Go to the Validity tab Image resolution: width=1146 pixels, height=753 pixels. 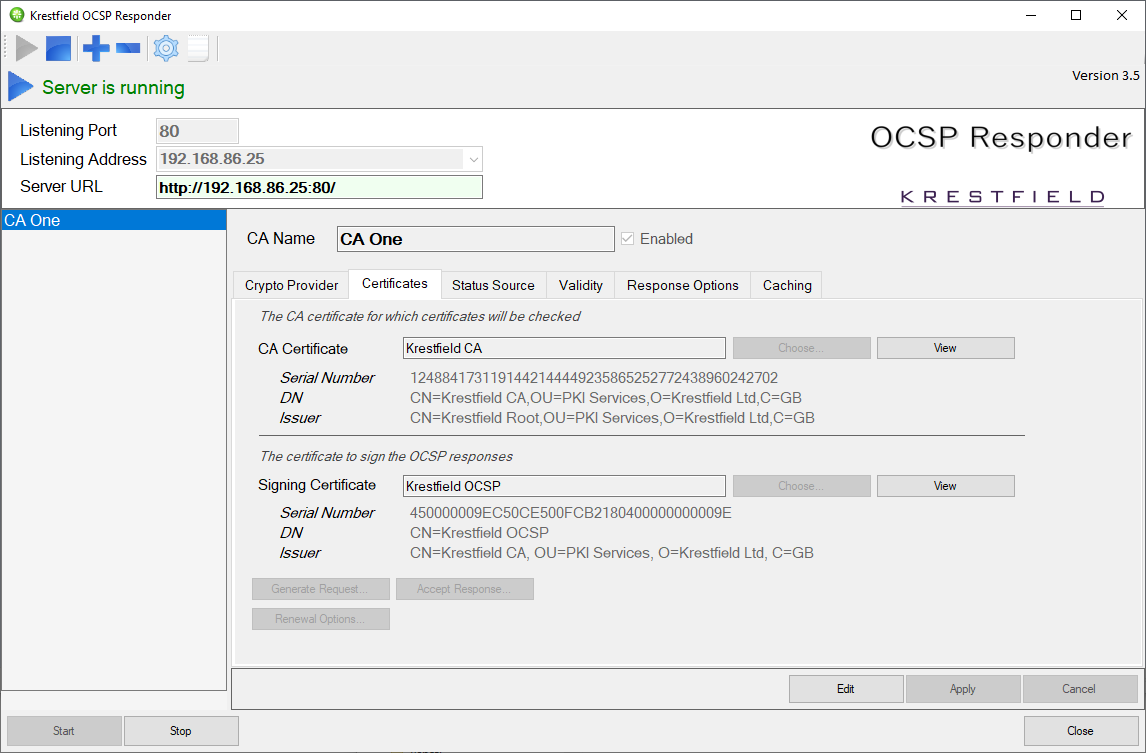(x=581, y=285)
